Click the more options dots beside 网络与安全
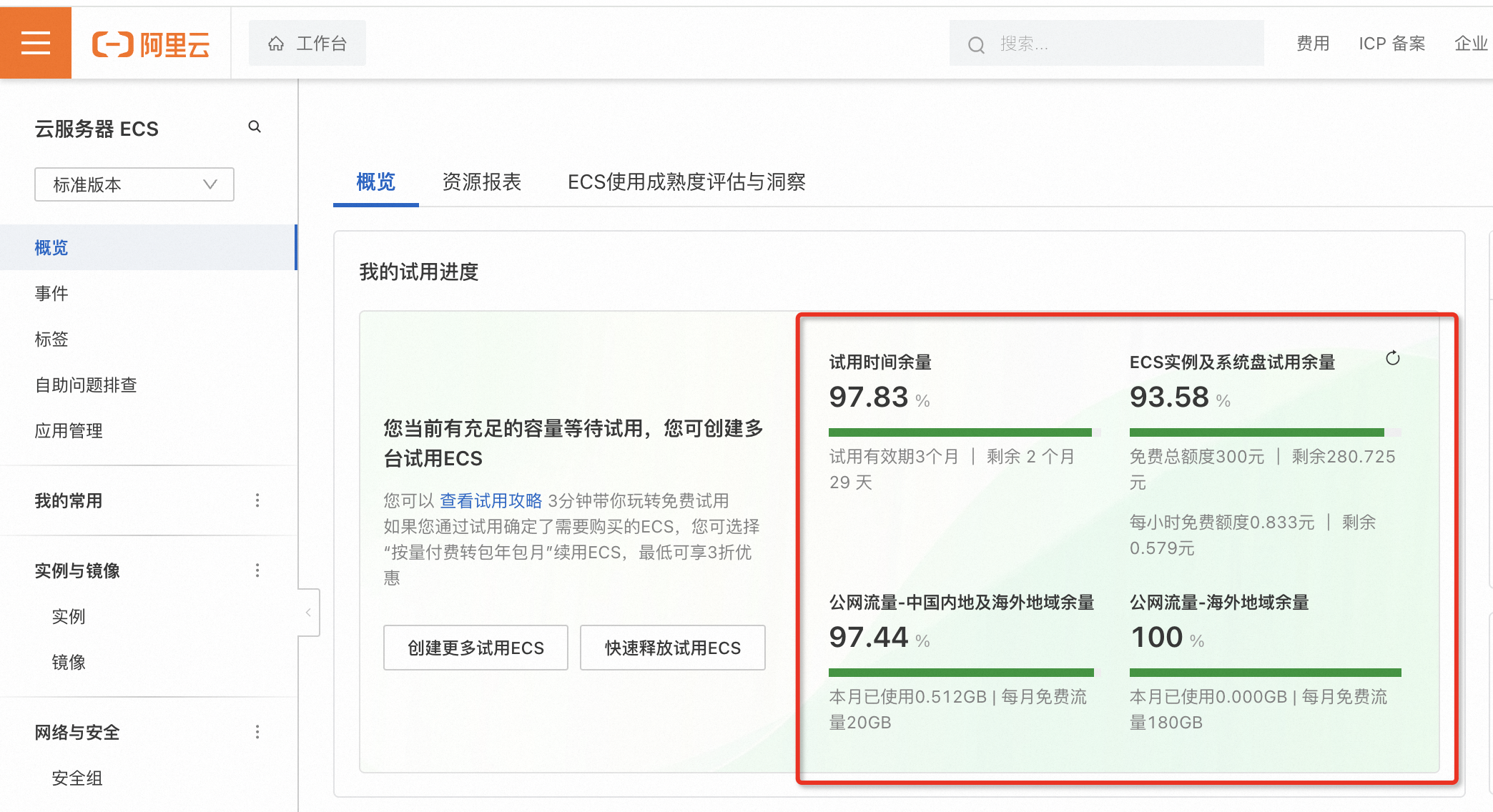Image resolution: width=1493 pixels, height=812 pixels. (257, 732)
